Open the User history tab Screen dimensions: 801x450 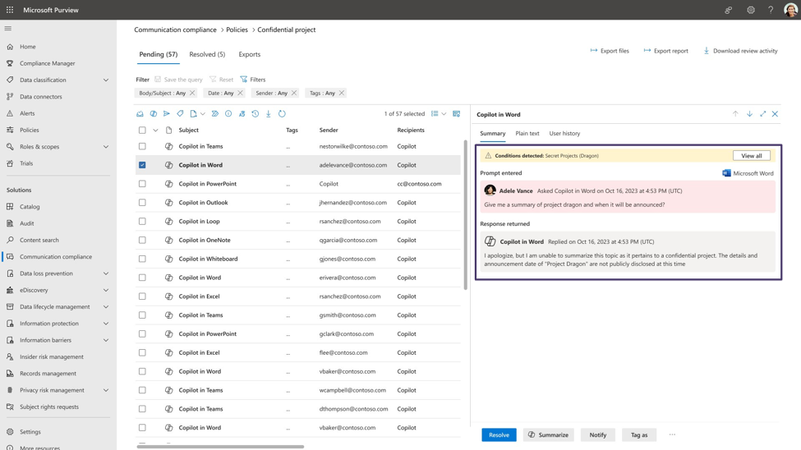[564, 133]
